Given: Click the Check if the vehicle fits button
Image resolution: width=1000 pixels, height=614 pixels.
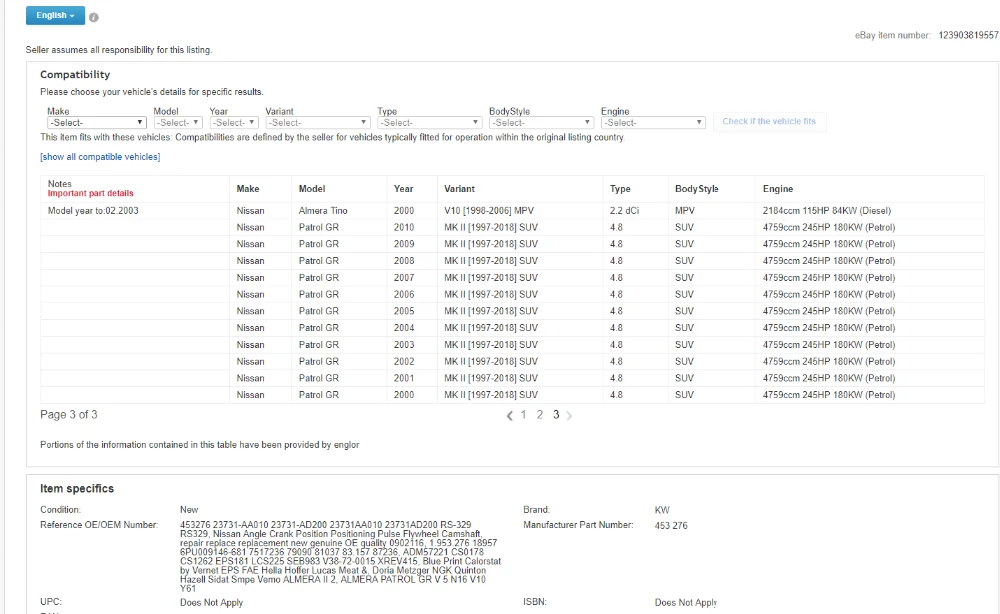Looking at the screenshot, I should [769, 121].
